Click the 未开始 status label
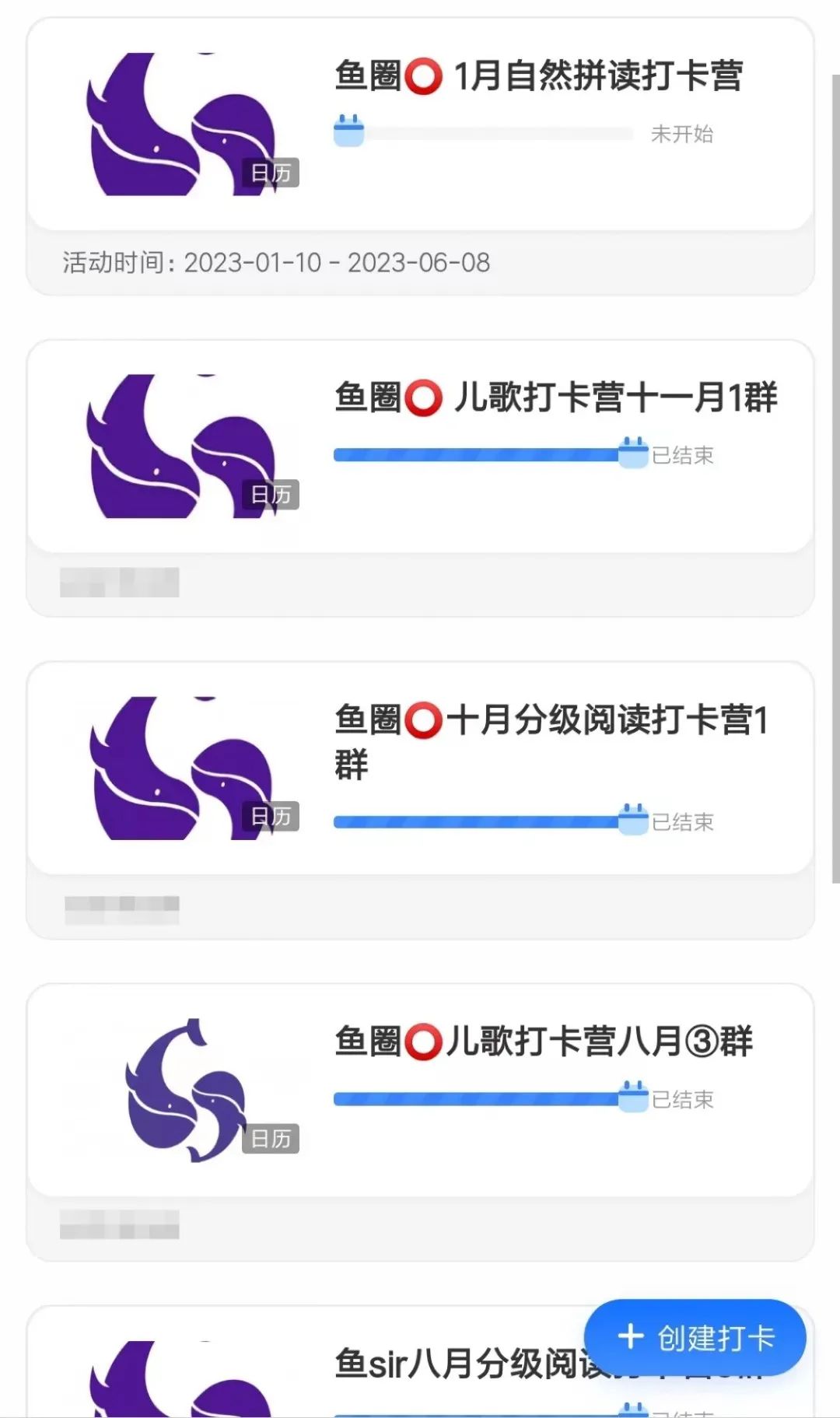The width and height of the screenshot is (840, 1418). pyautogui.click(x=682, y=134)
